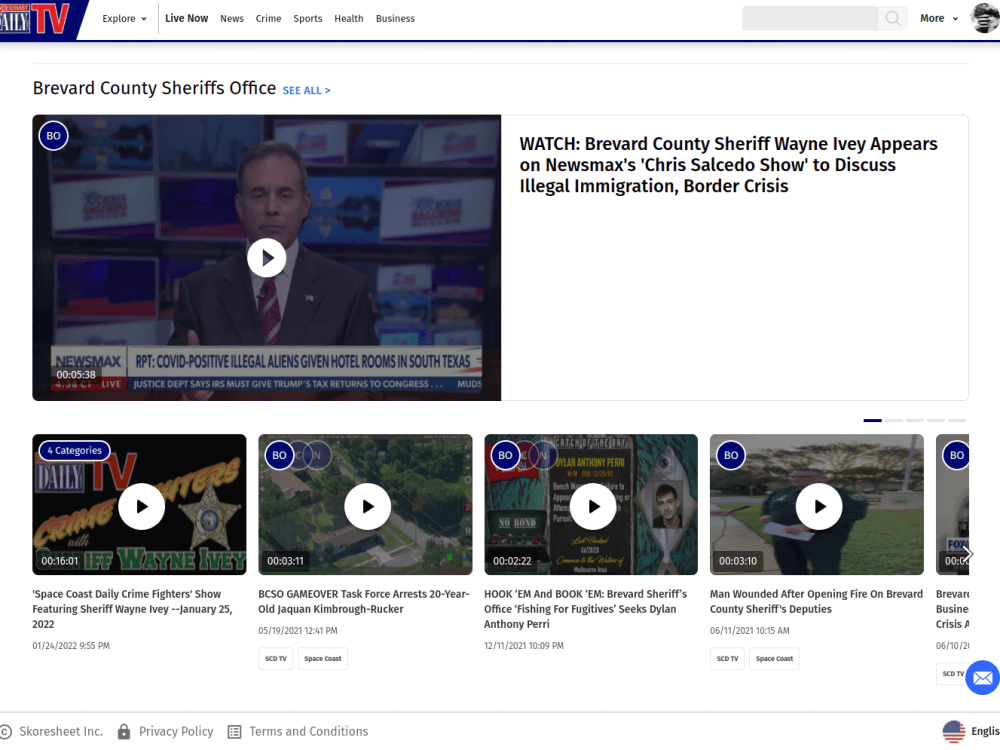Click the Privacy Policy lock icon
Viewport: 1000px width, 750px height.
click(x=124, y=732)
